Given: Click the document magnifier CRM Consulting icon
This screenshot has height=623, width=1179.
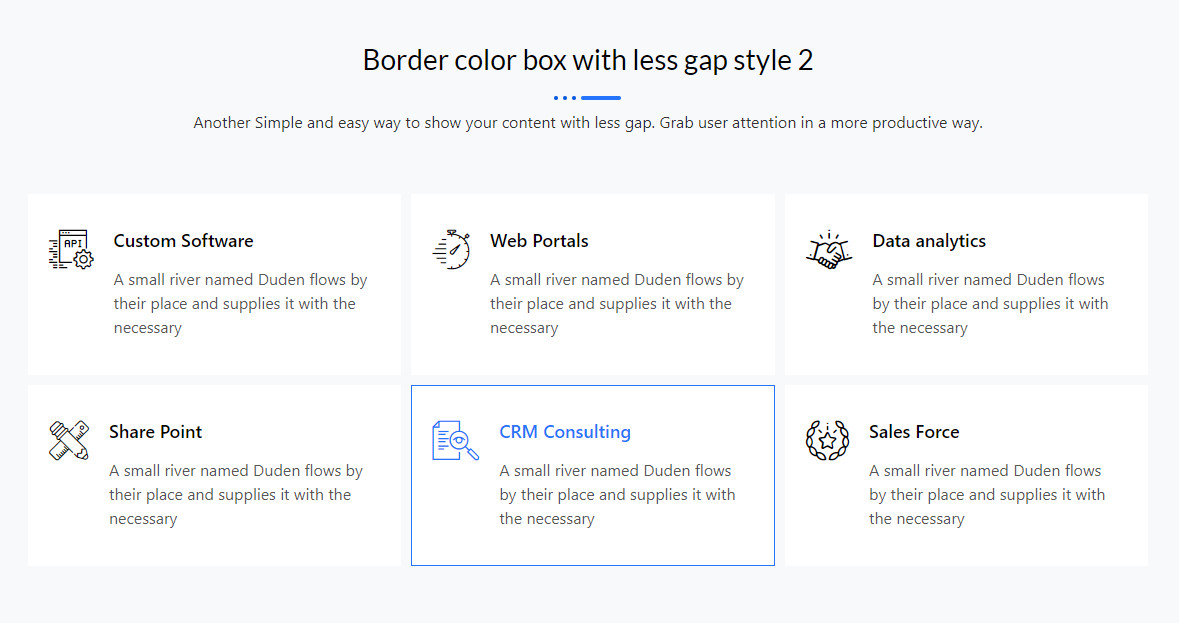Looking at the screenshot, I should (455, 440).
